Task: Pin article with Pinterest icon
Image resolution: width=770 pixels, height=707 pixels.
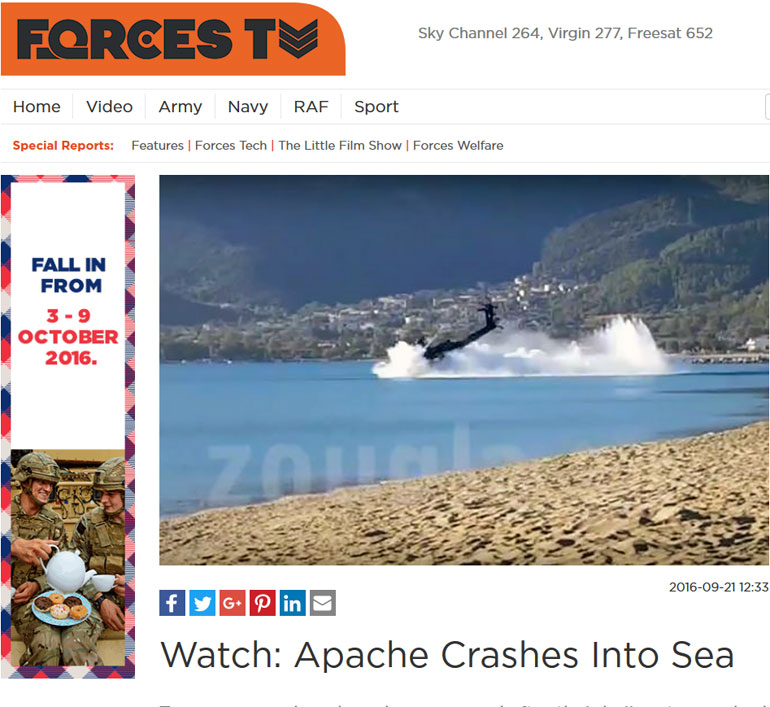Action: pyautogui.click(x=263, y=602)
